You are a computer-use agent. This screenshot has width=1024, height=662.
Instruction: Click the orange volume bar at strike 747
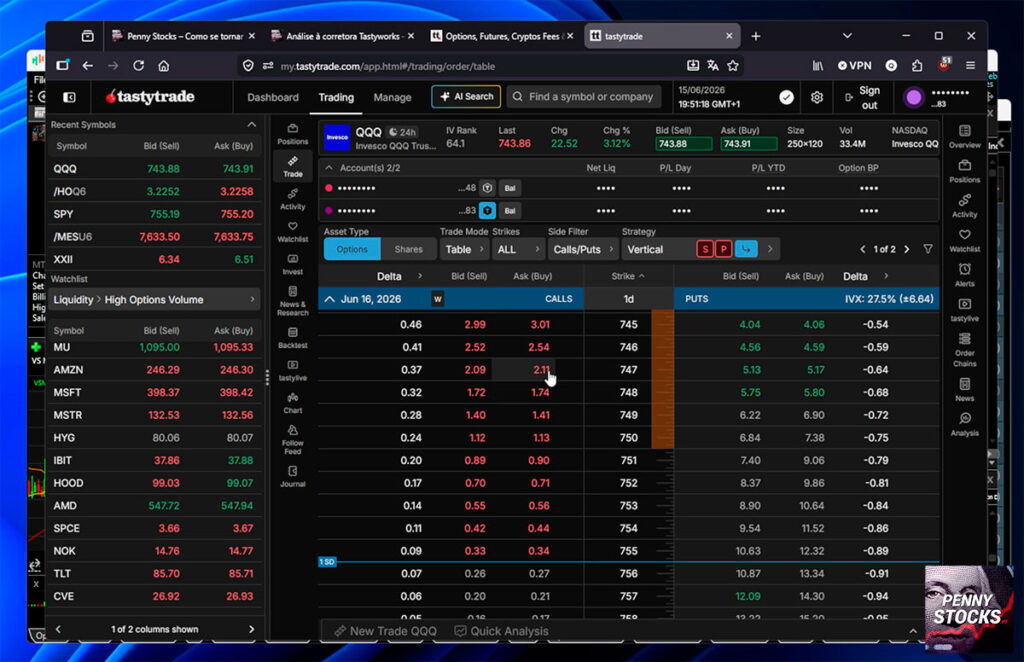[662, 370]
